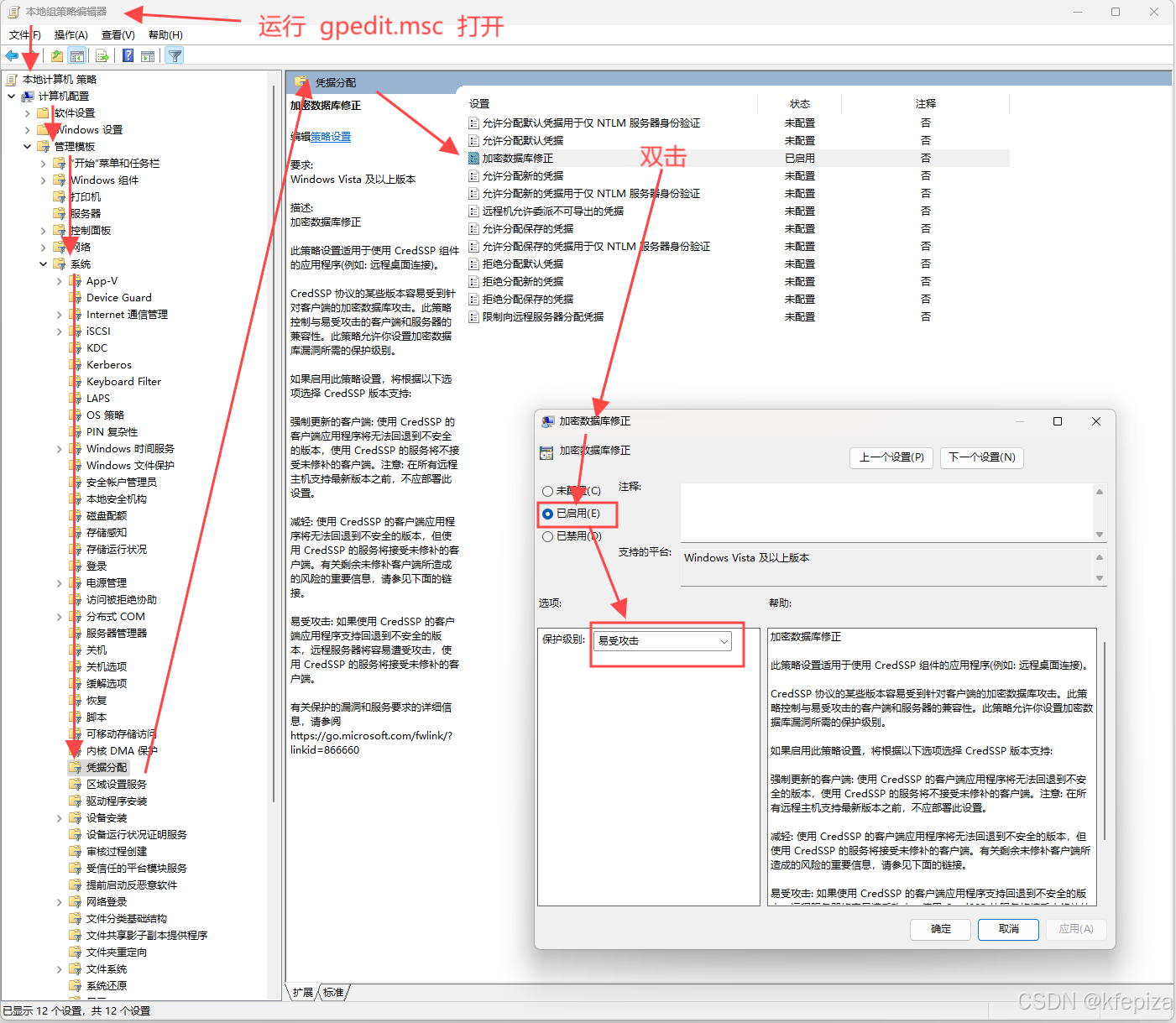
Task: Click the 注释 comment text box
Action: (x=886, y=512)
